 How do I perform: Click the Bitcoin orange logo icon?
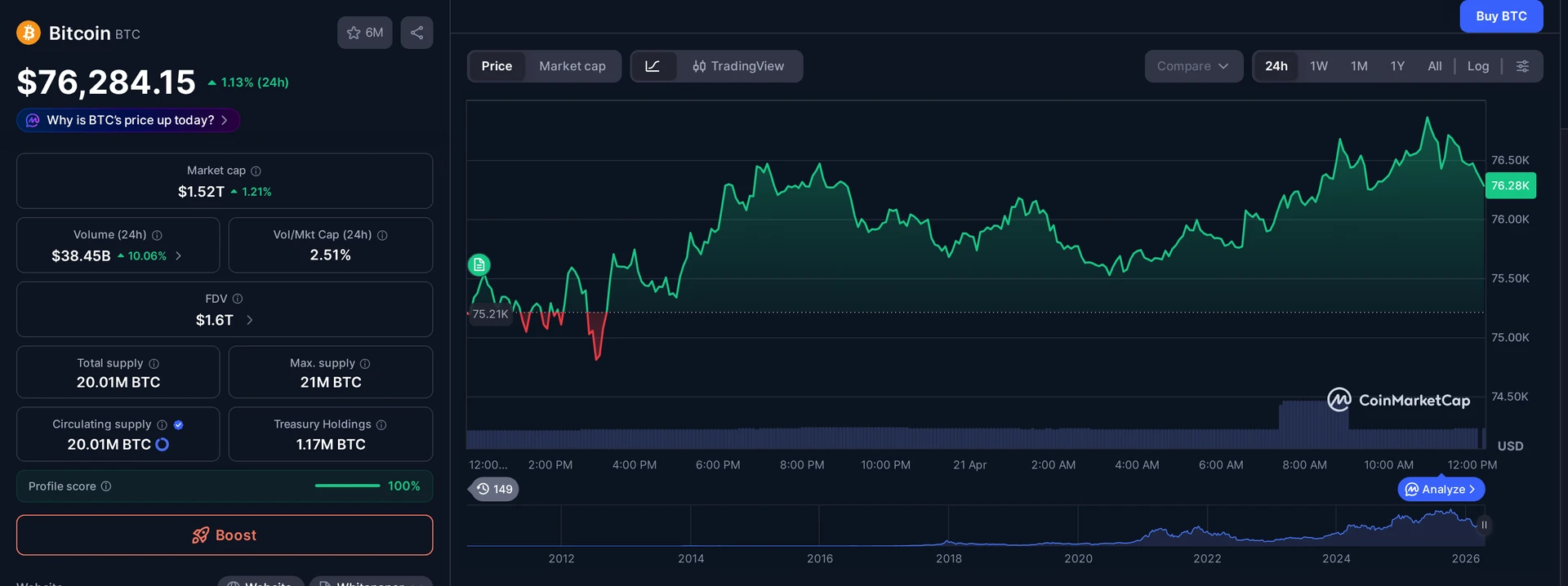pyautogui.click(x=29, y=33)
